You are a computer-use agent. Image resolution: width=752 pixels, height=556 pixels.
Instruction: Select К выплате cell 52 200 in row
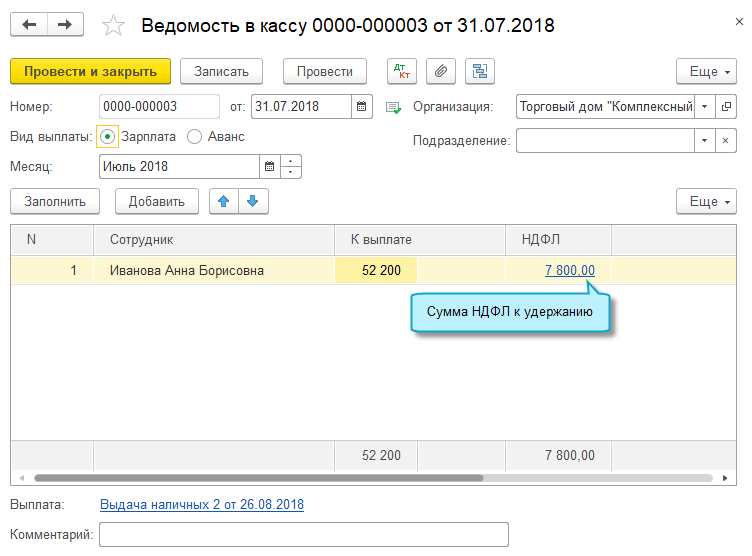[376, 271]
